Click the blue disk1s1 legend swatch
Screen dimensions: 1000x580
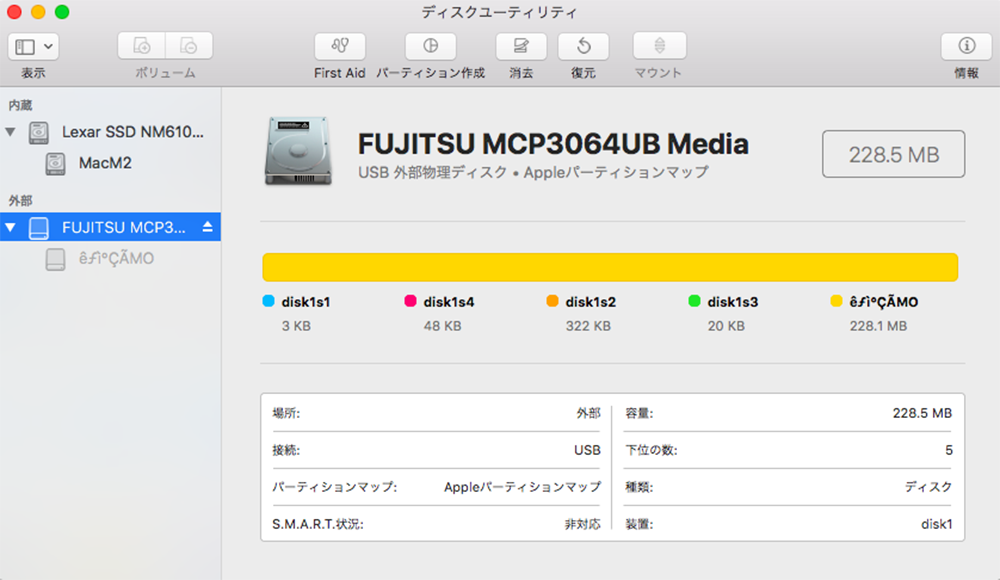[x=268, y=301]
